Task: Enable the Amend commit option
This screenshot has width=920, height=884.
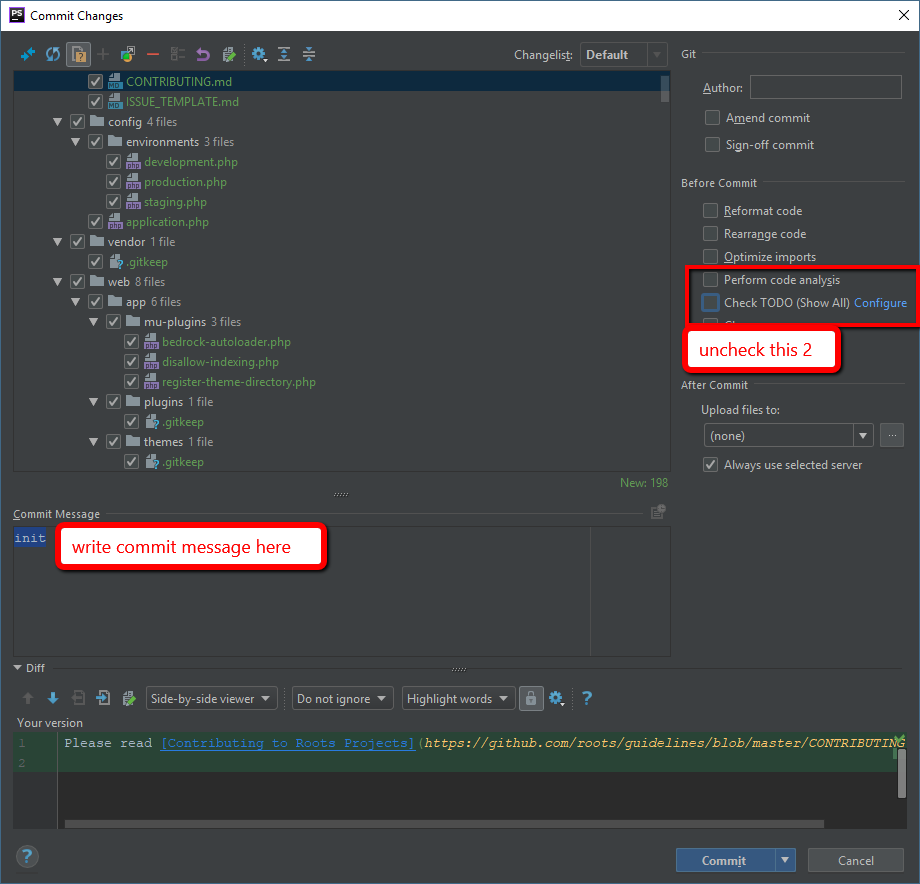Action: pos(712,117)
